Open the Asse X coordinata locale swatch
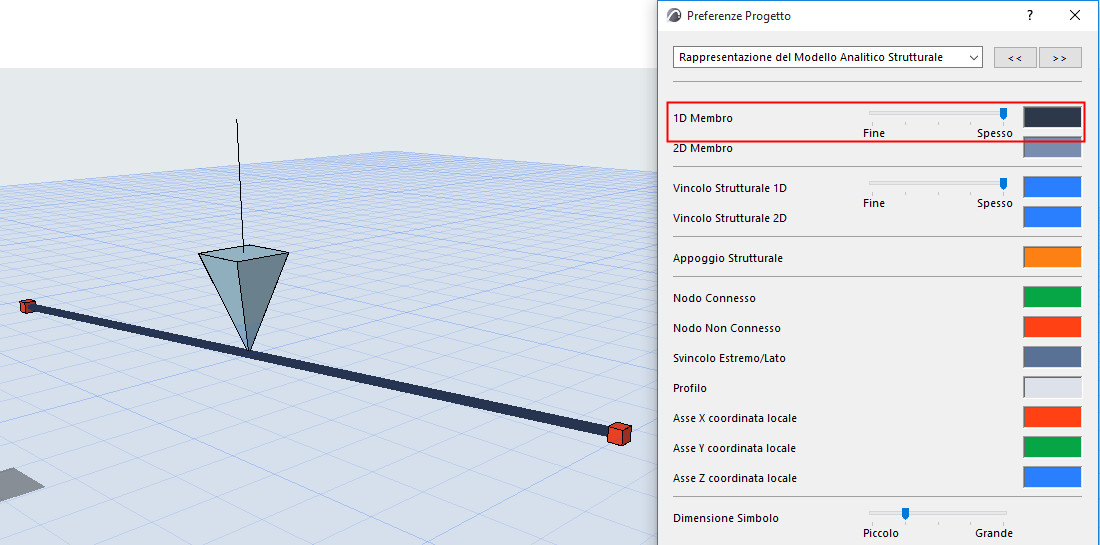 1052,417
